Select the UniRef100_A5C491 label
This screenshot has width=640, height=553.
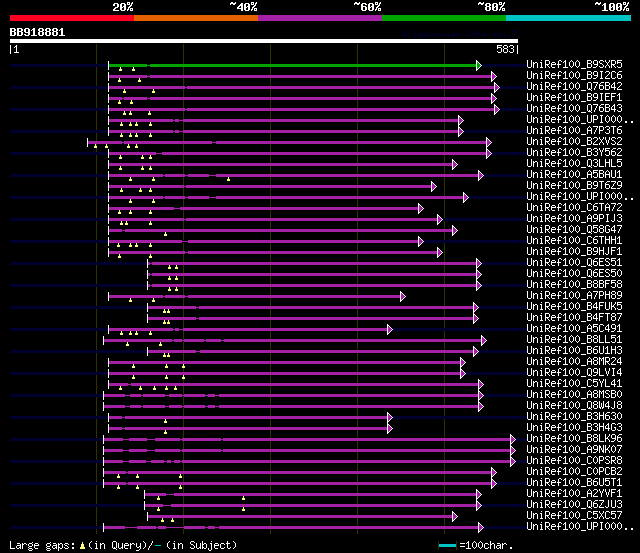[x=574, y=329]
